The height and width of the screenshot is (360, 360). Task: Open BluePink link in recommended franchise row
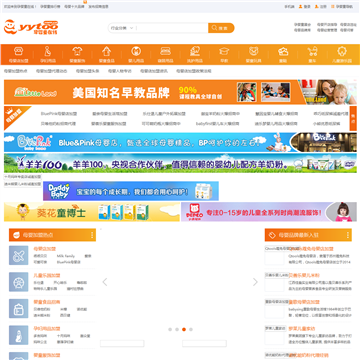tap(59, 114)
